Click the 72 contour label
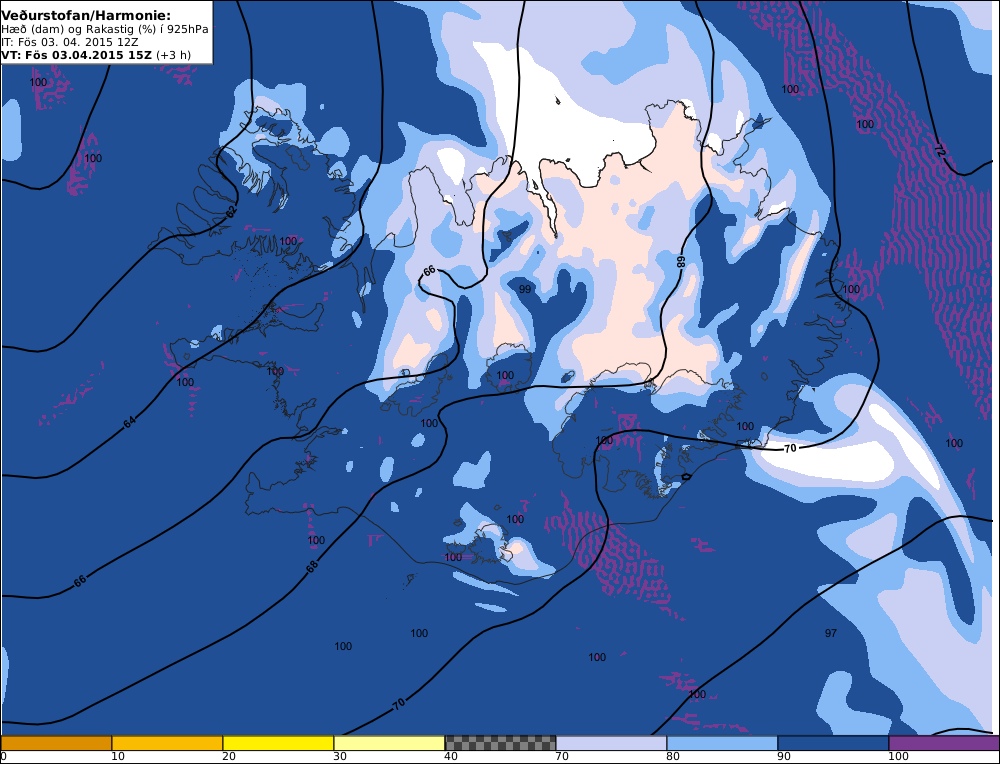 tap(939, 151)
